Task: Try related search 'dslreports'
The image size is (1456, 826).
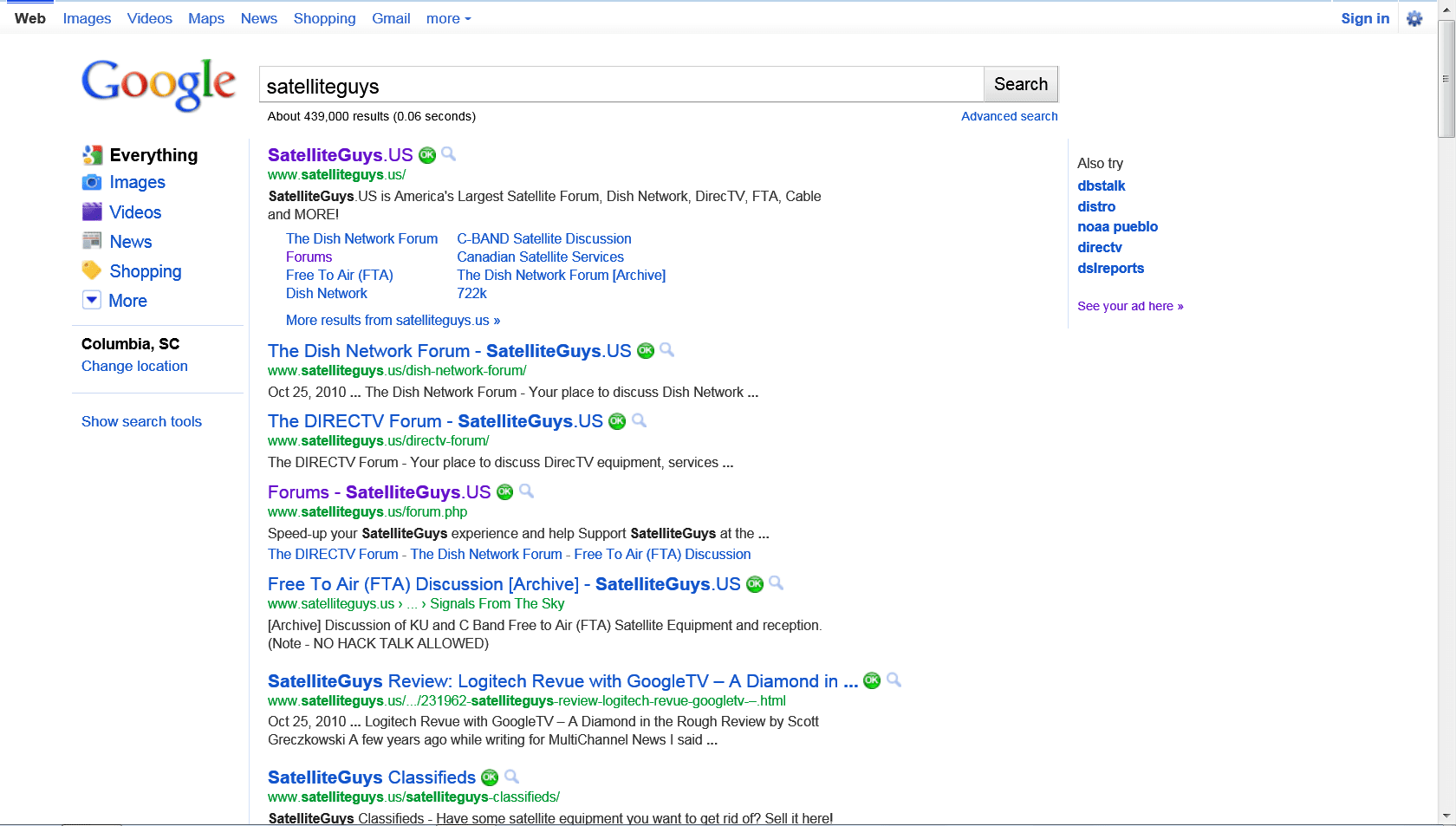Action: click(1110, 268)
